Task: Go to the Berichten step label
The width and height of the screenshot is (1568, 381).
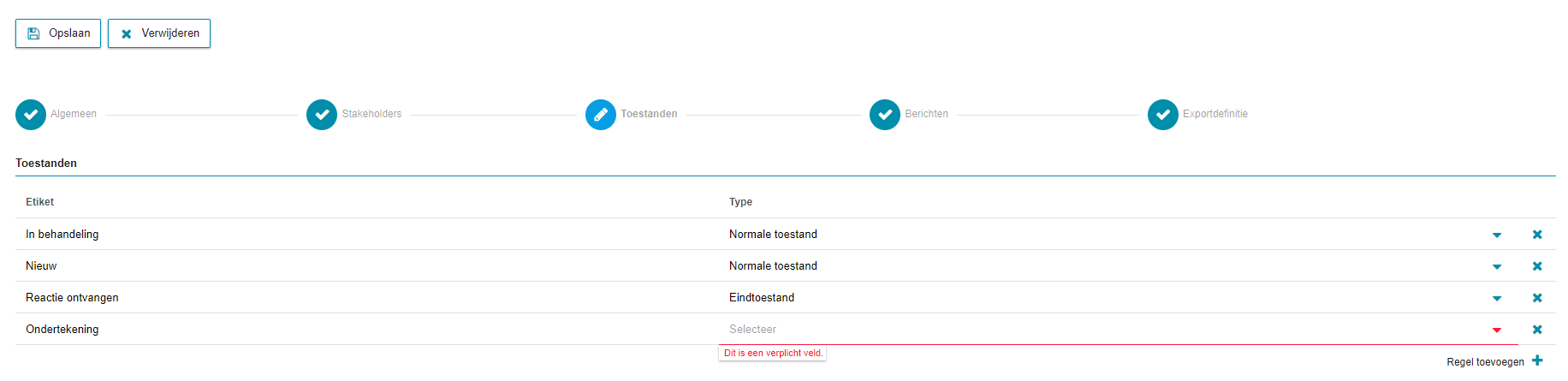Action: (x=926, y=114)
